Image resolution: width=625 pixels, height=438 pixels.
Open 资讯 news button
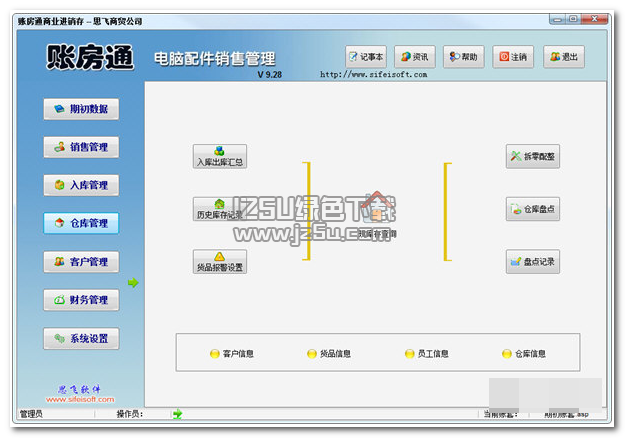click(x=415, y=57)
